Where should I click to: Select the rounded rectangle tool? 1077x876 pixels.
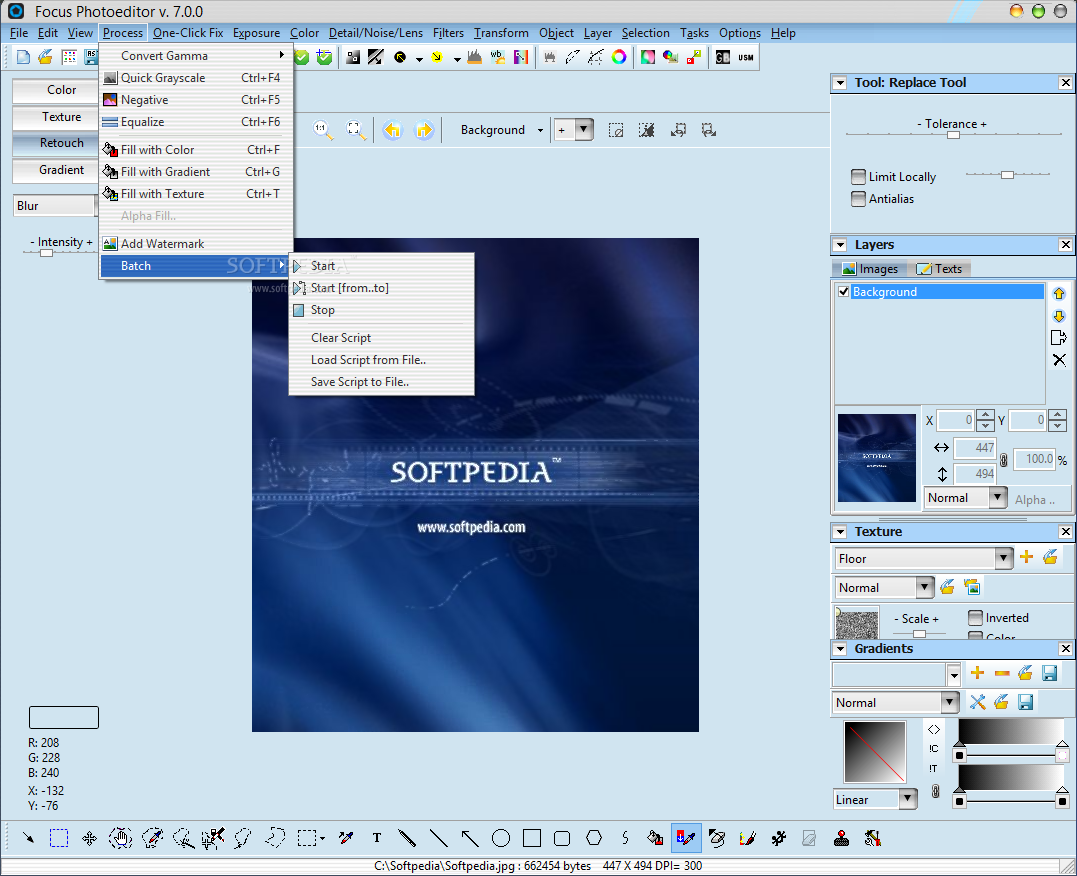click(x=562, y=838)
